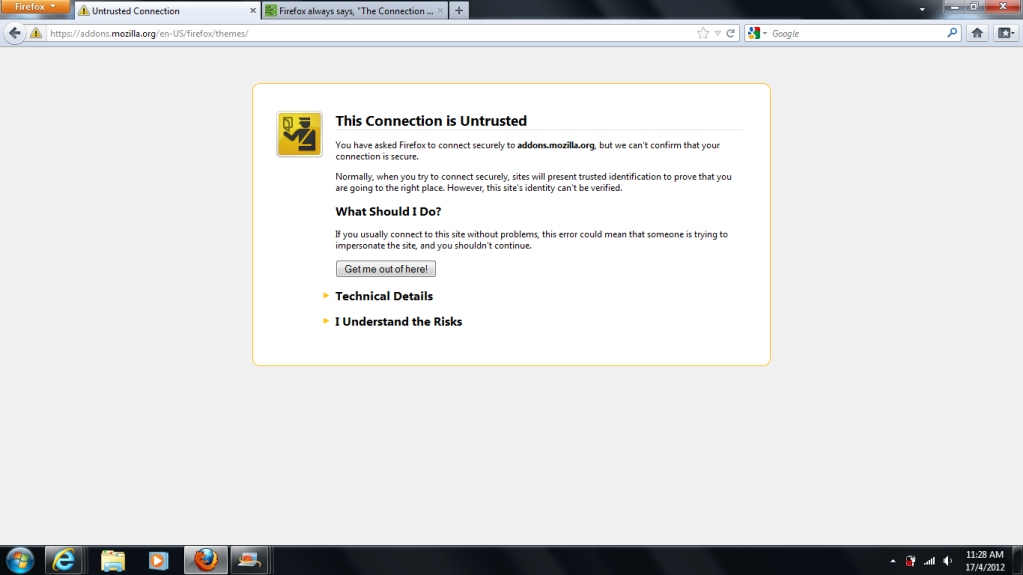
Task: Click the red security tray icon
Action: pos(910,561)
